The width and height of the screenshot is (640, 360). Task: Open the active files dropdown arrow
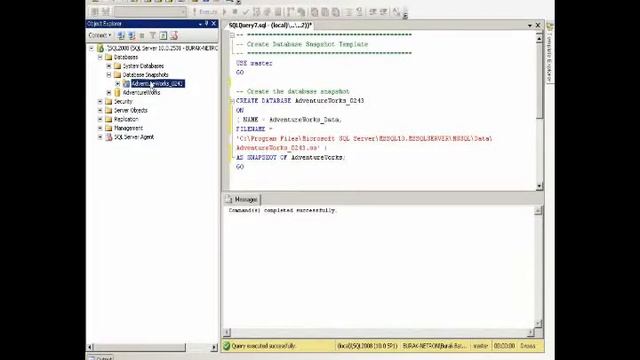pyautogui.click(x=530, y=25)
